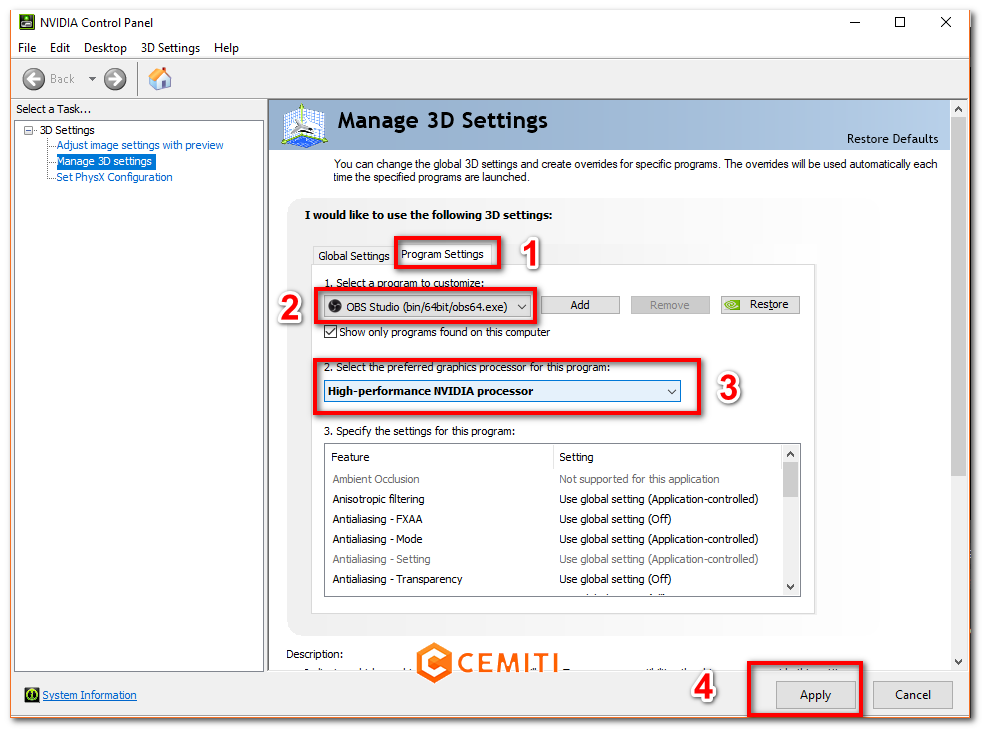This screenshot has height=729, width=982.
Task: Open the Help menu
Action: click(226, 48)
